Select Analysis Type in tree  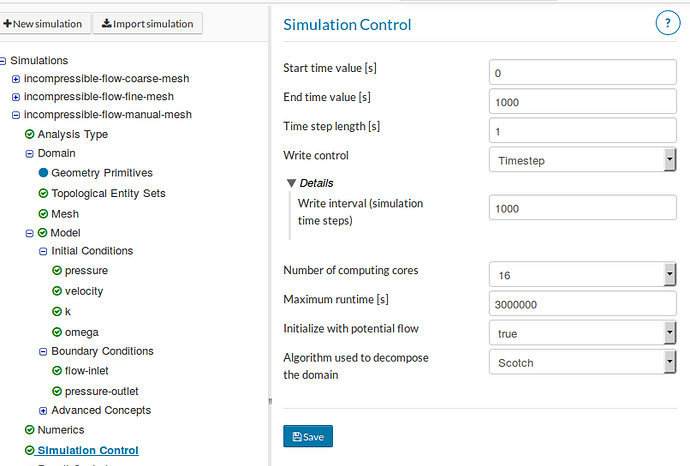click(73, 134)
